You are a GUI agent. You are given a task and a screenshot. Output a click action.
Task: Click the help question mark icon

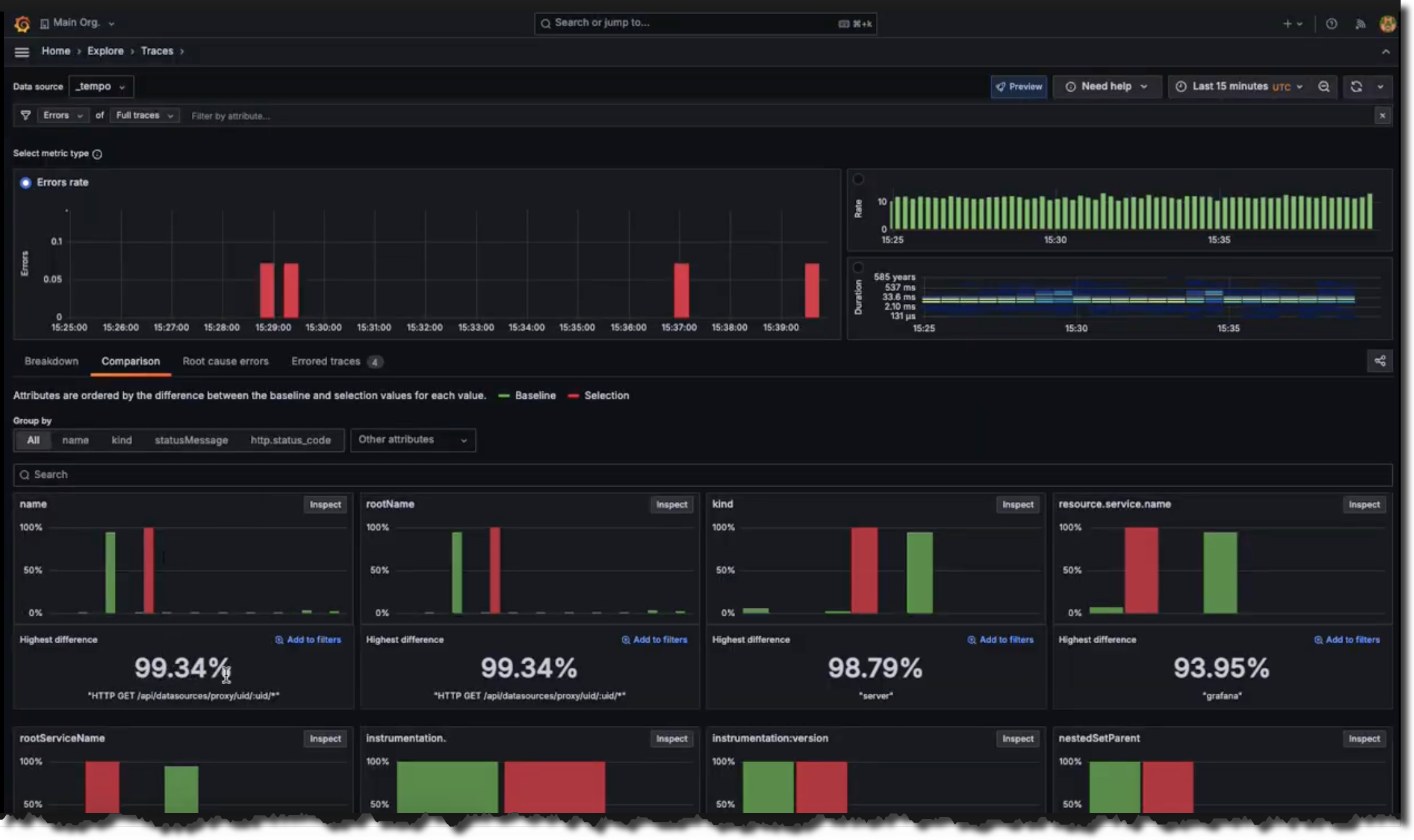coord(1331,24)
